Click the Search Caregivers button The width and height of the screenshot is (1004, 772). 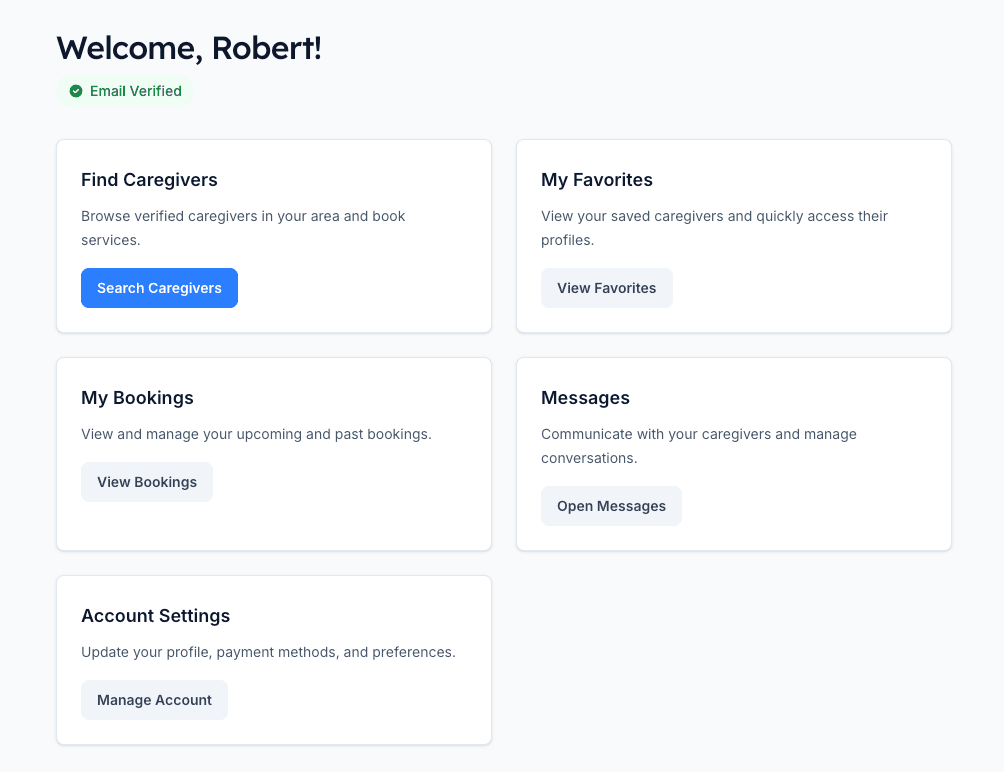[159, 288]
